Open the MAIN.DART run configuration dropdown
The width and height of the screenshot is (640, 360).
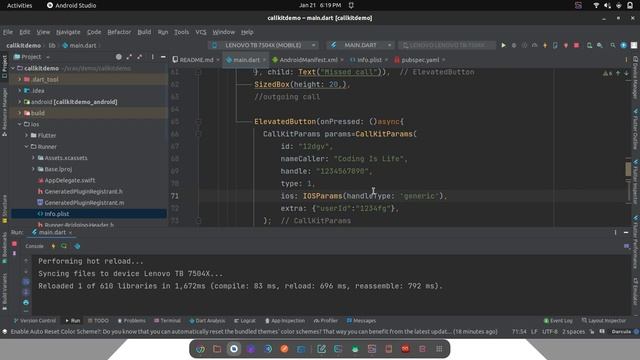pyautogui.click(x=360, y=45)
